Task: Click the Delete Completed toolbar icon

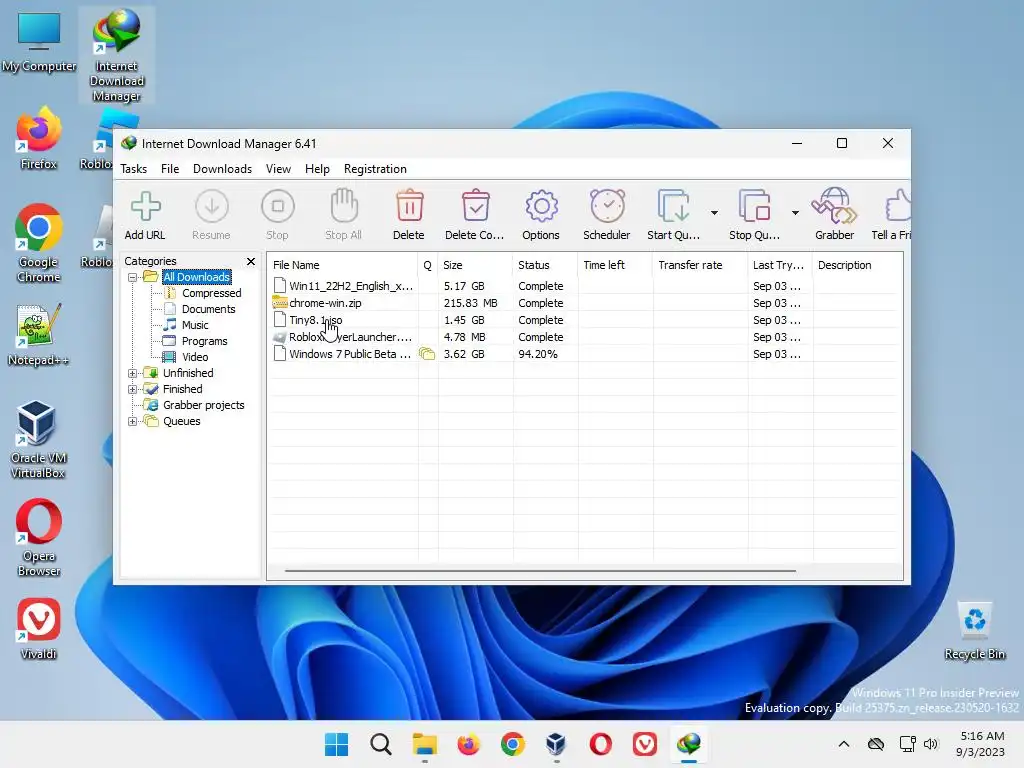Action: (x=475, y=206)
